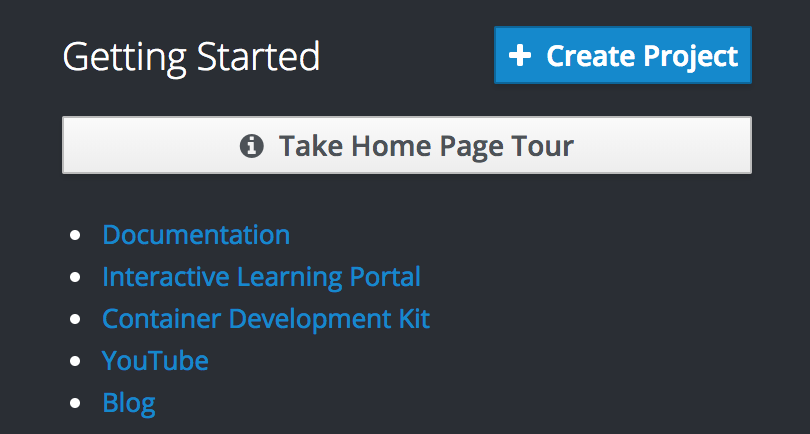
Task: Click the info circle icon on tour button
Action: click(252, 146)
